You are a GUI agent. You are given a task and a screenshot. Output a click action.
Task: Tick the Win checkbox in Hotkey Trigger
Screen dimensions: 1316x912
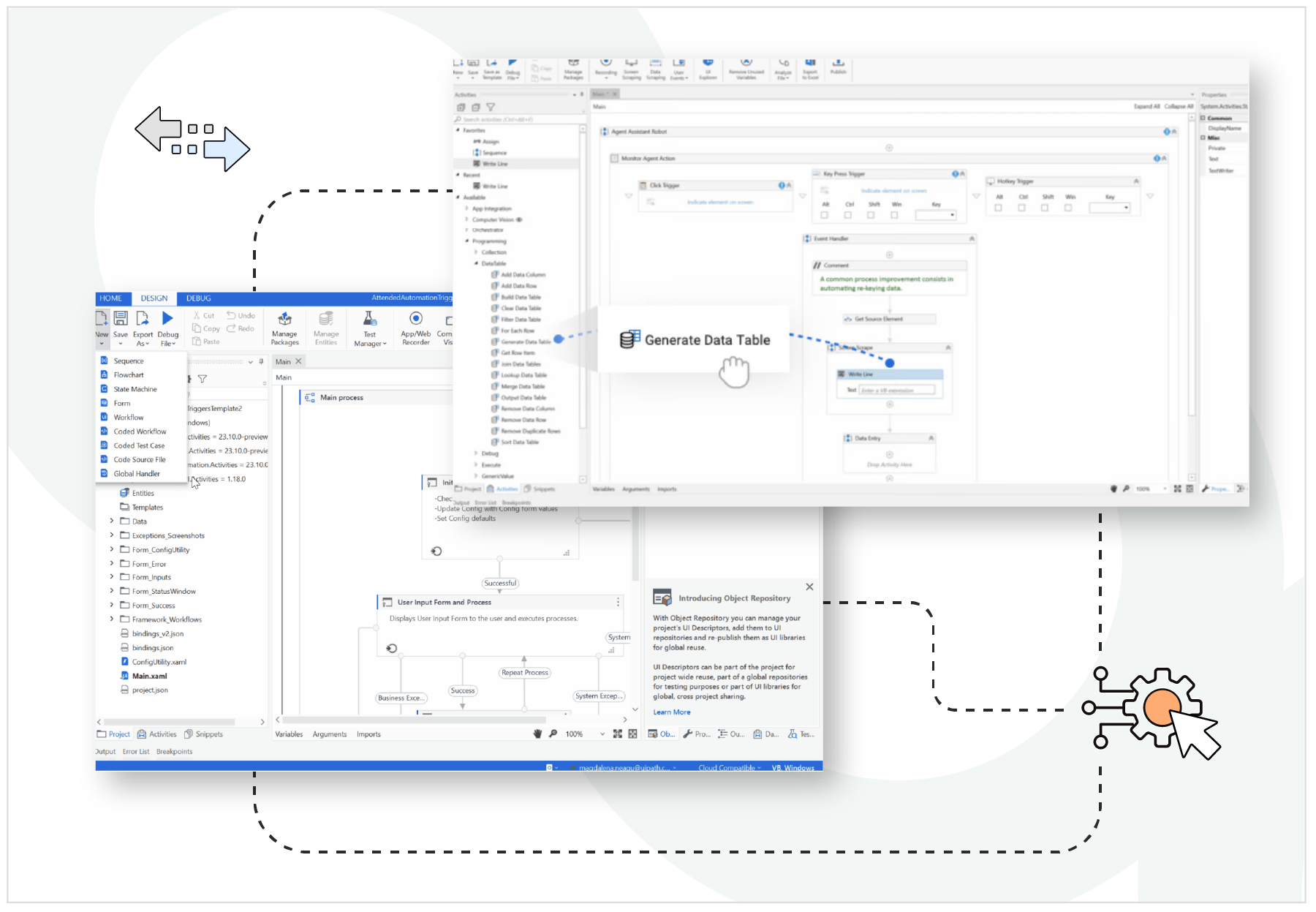(x=1068, y=208)
